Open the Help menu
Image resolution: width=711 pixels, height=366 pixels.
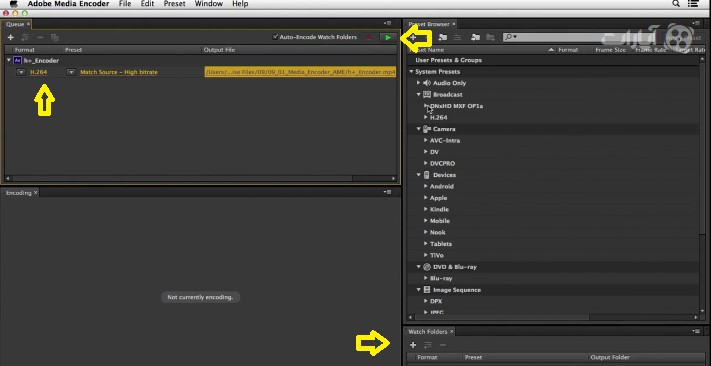coord(240,4)
